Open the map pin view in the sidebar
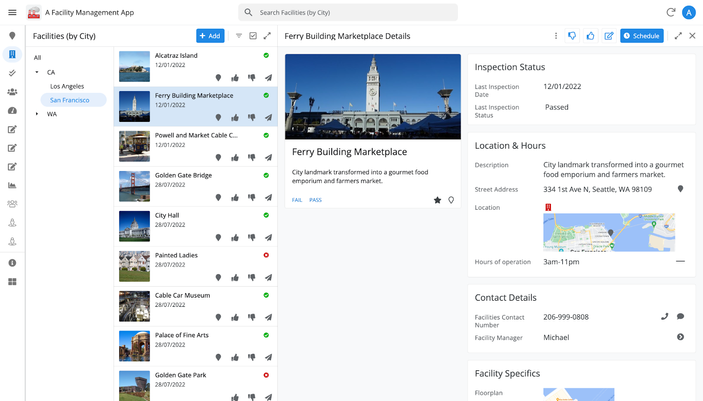 [x=12, y=36]
